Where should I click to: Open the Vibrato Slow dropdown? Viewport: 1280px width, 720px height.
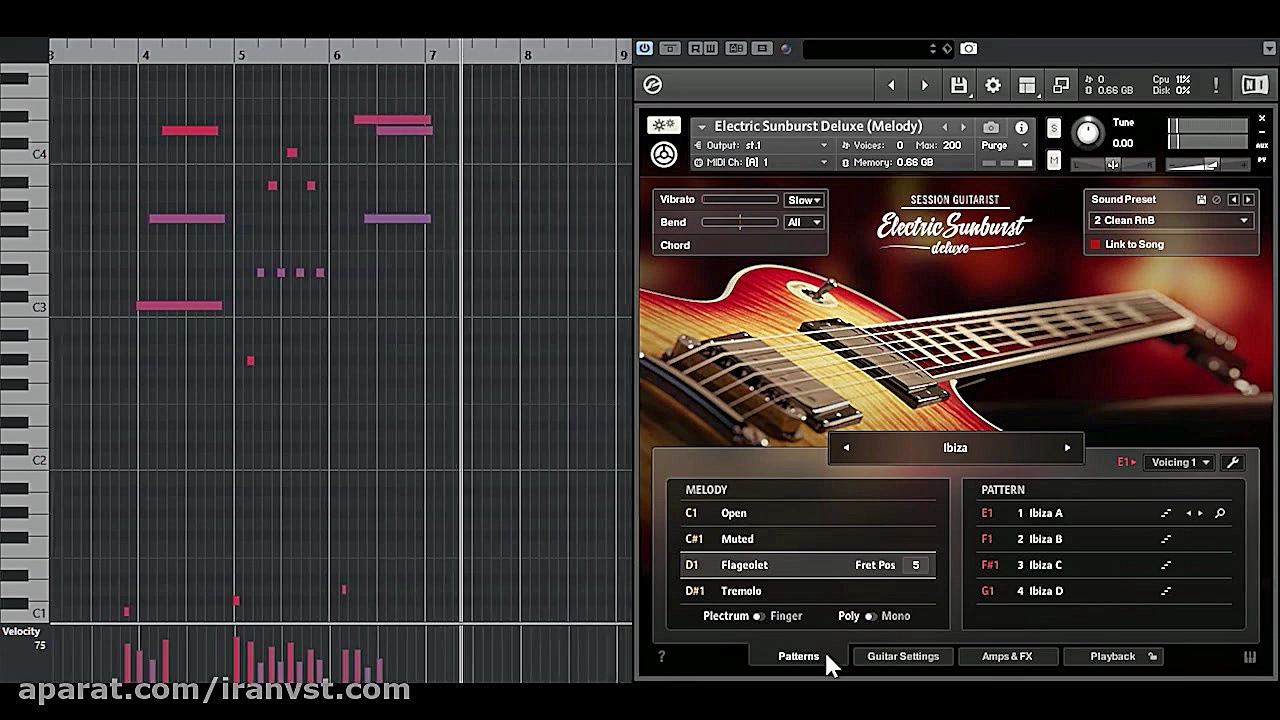click(804, 200)
